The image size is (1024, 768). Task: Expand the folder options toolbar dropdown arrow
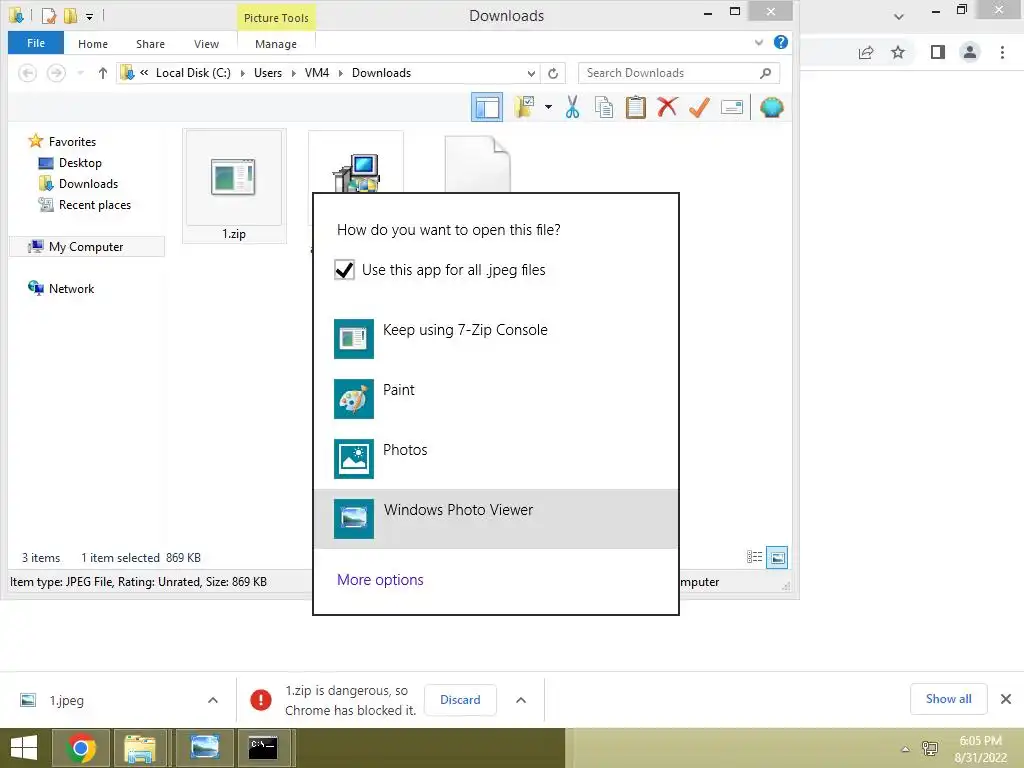(x=549, y=107)
